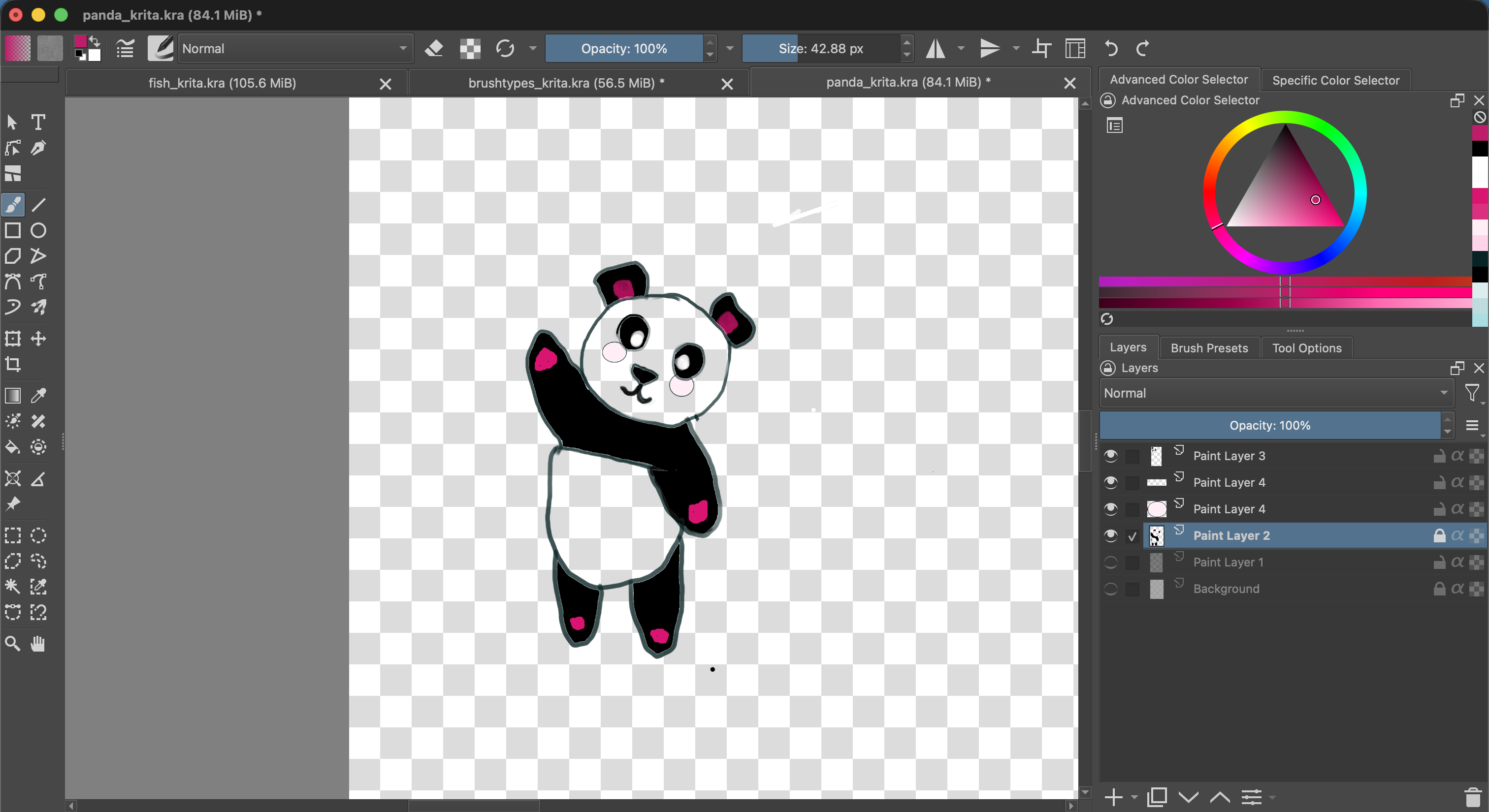Hide Paint Layer 2 visibility eye

coord(1110,535)
